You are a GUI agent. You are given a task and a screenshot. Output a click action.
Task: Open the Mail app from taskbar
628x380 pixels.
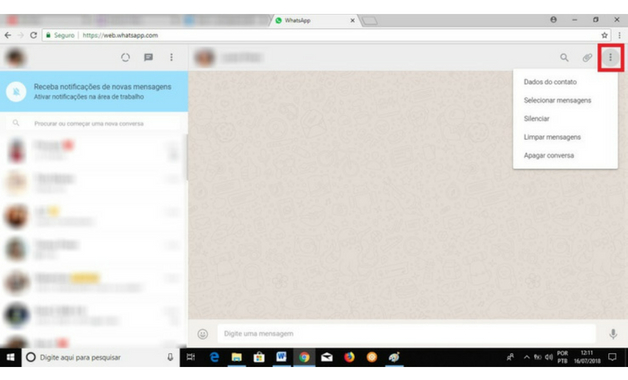coord(327,357)
